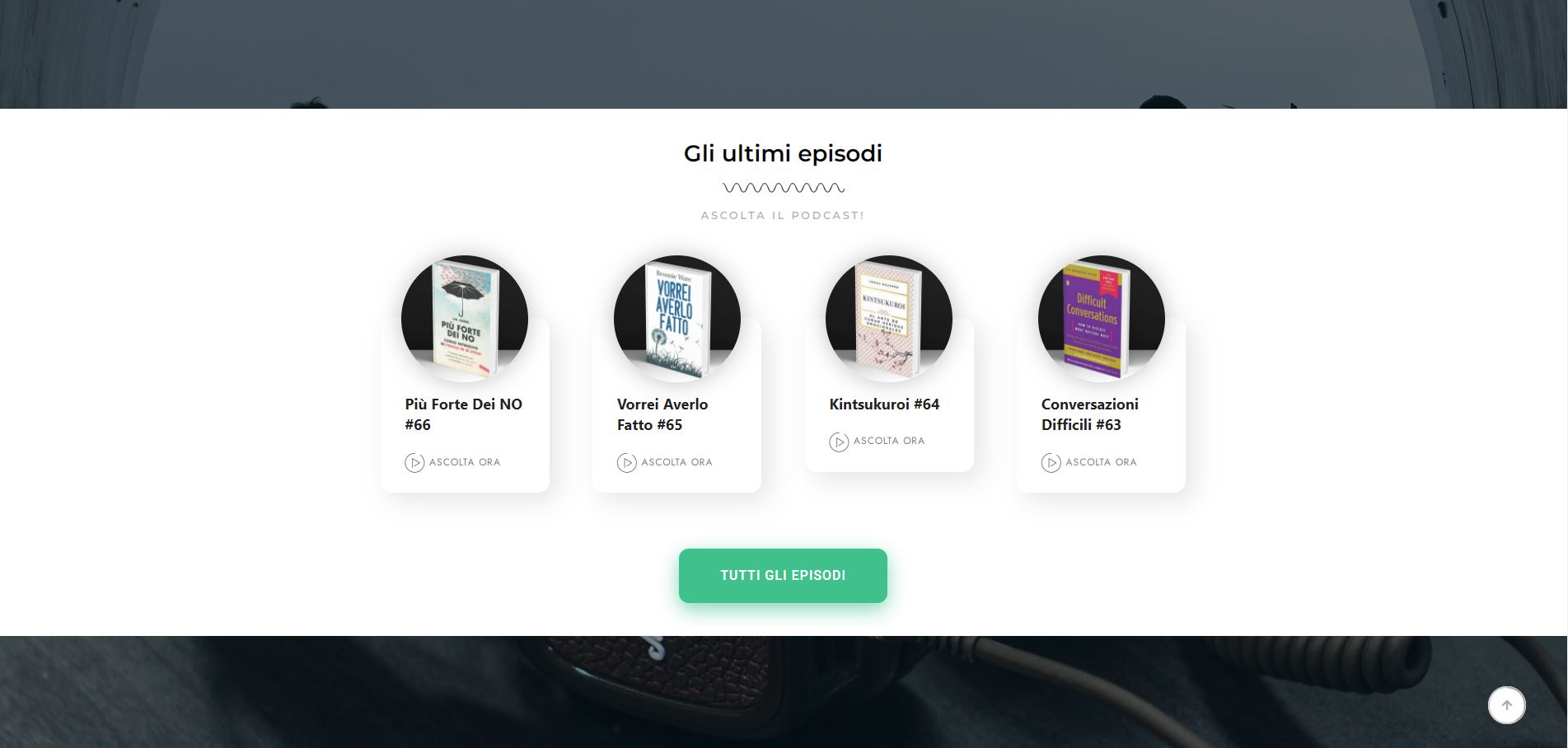
Task: Click Ascolta Ora text for episode #65
Action: pos(677,462)
